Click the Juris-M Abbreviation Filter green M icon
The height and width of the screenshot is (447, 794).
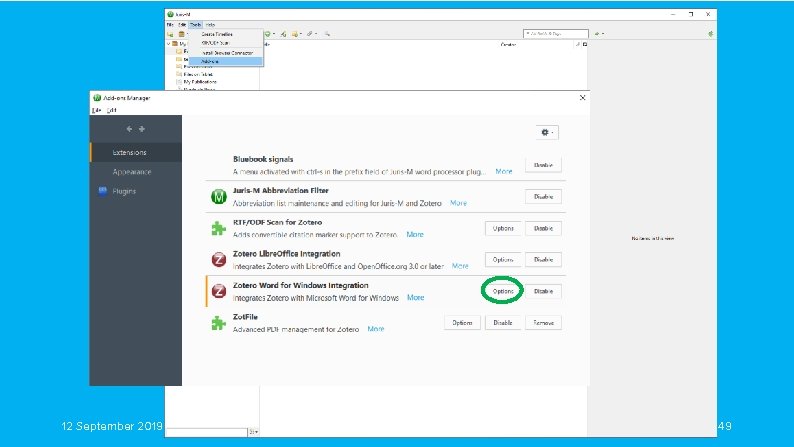pos(219,196)
